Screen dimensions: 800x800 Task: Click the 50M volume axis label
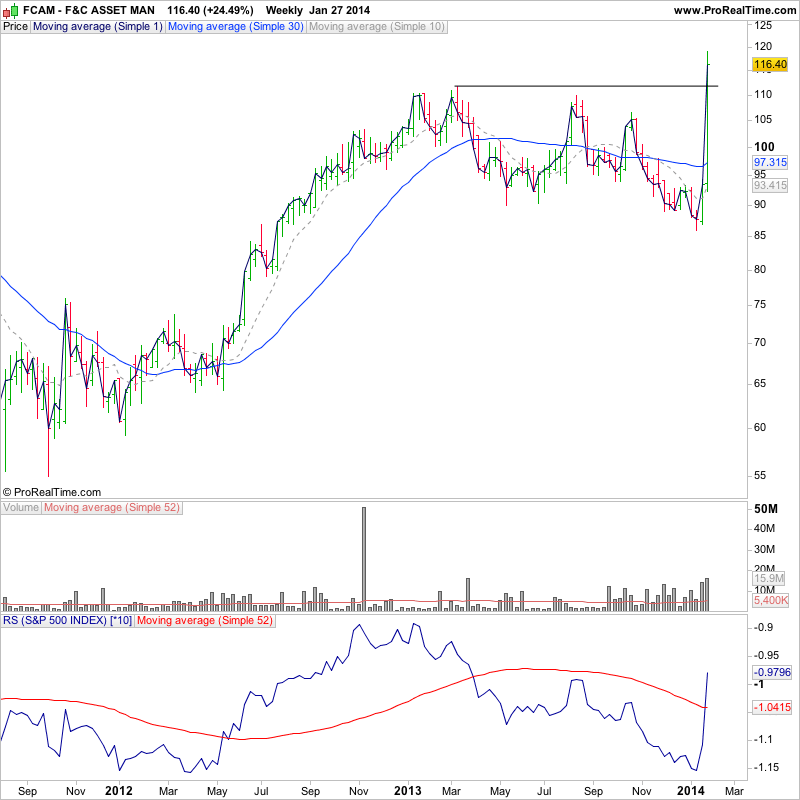tap(766, 509)
